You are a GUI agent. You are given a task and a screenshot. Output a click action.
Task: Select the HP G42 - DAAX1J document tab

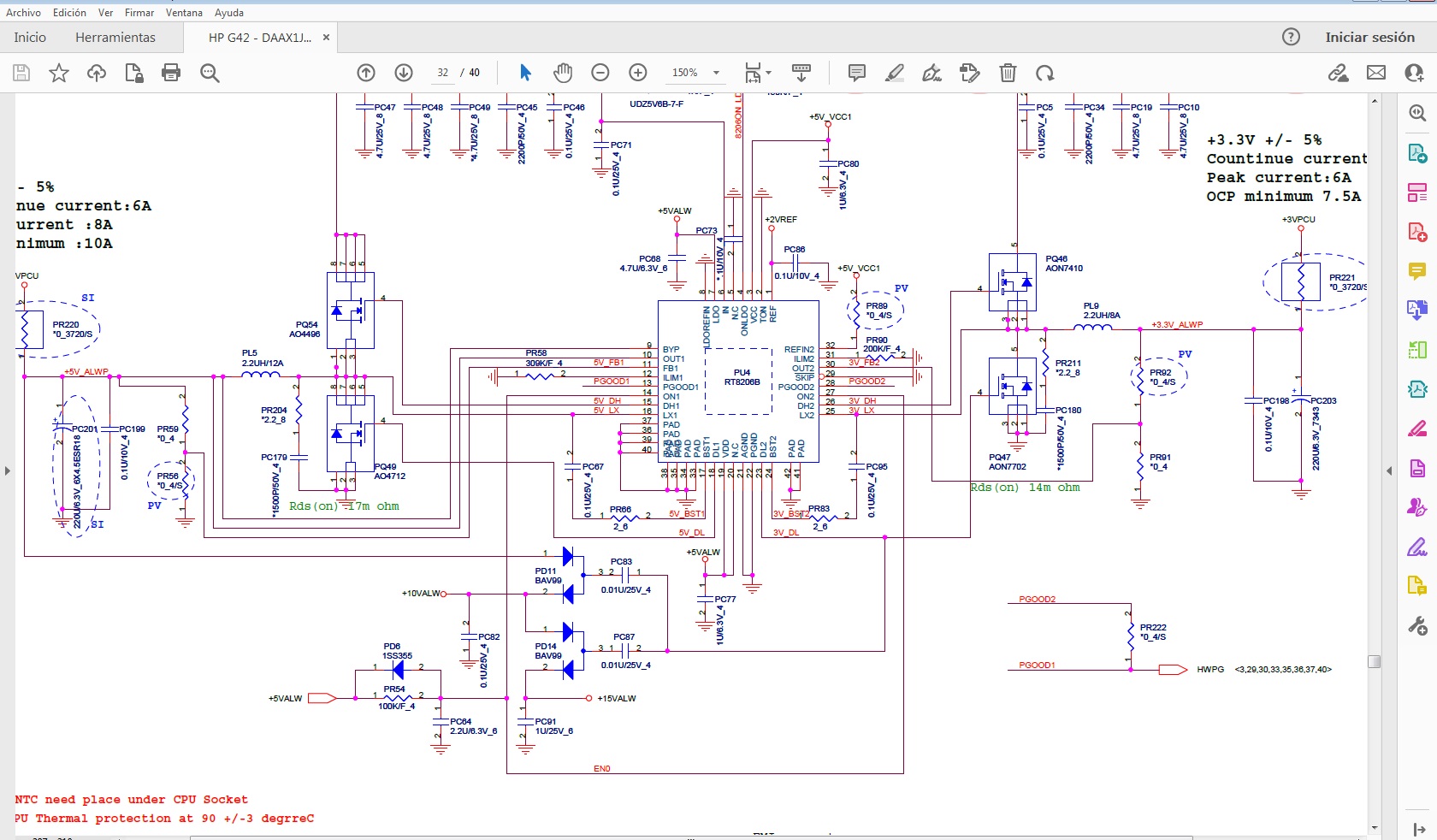(260, 38)
